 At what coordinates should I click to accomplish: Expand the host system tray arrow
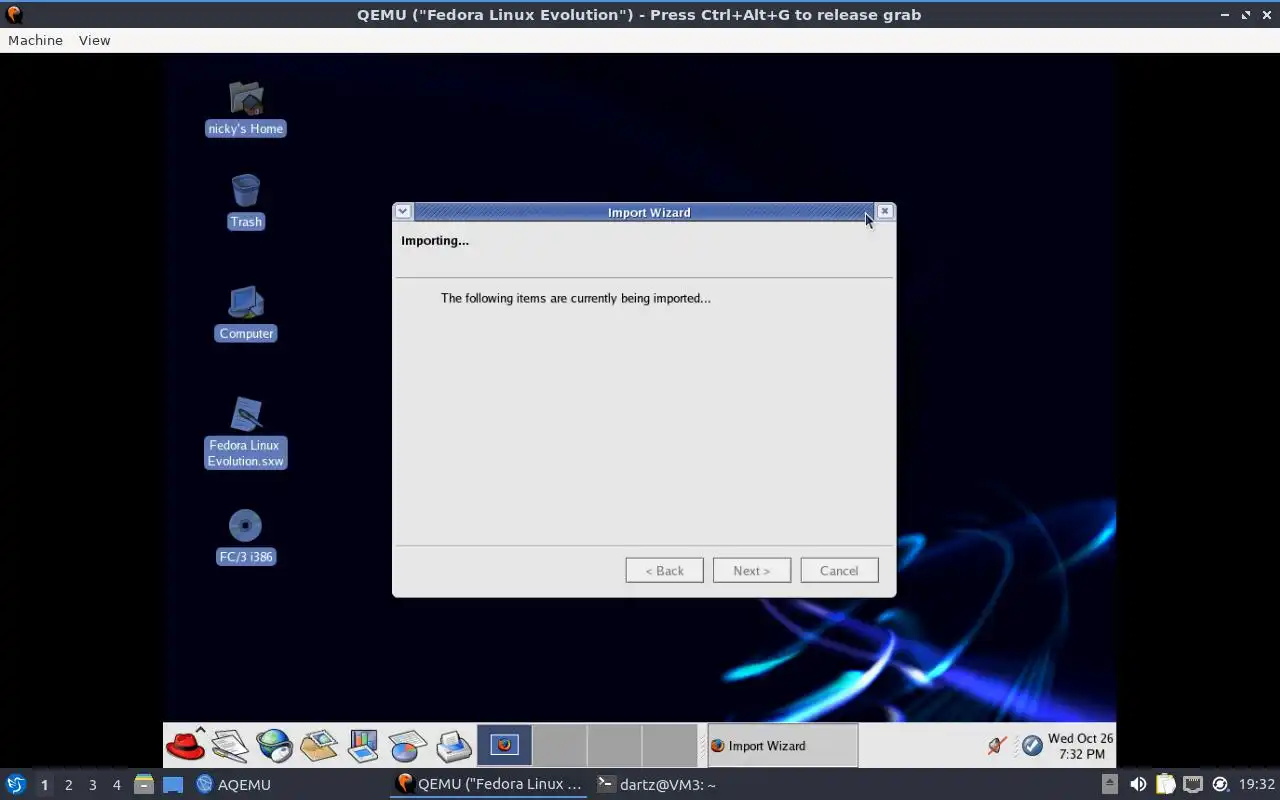[x=1110, y=784]
